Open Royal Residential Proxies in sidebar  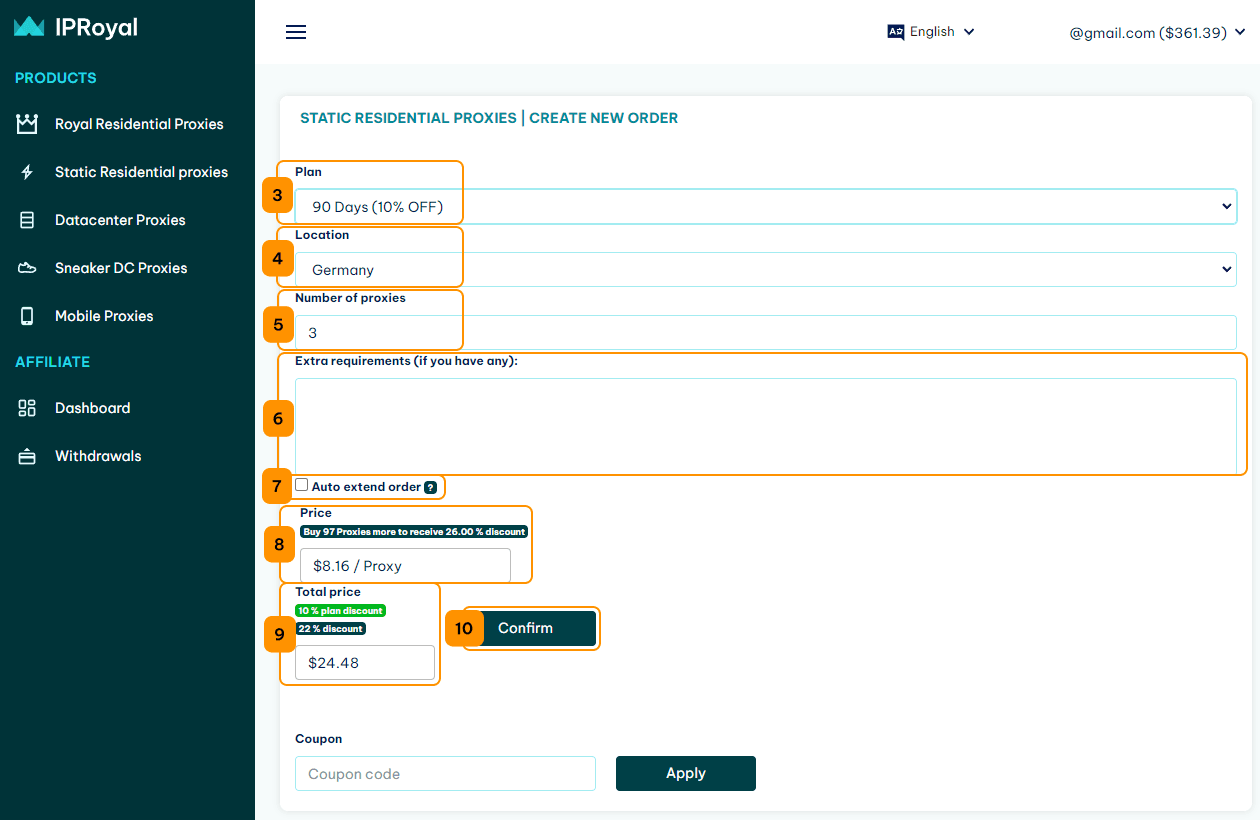pos(139,124)
